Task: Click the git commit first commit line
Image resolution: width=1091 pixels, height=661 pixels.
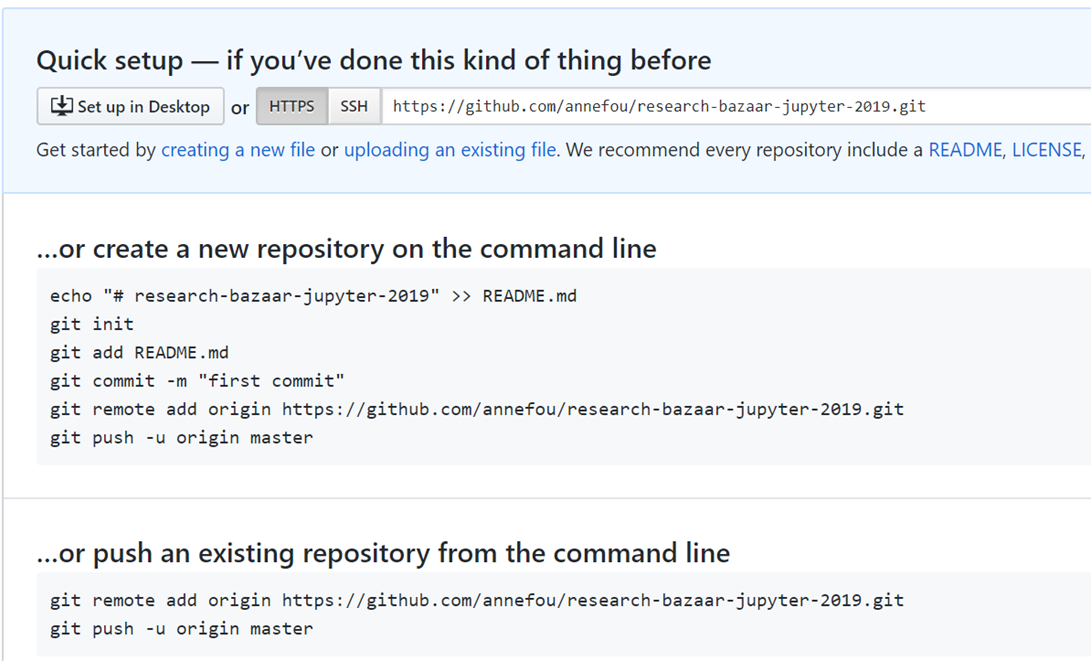Action: point(197,381)
